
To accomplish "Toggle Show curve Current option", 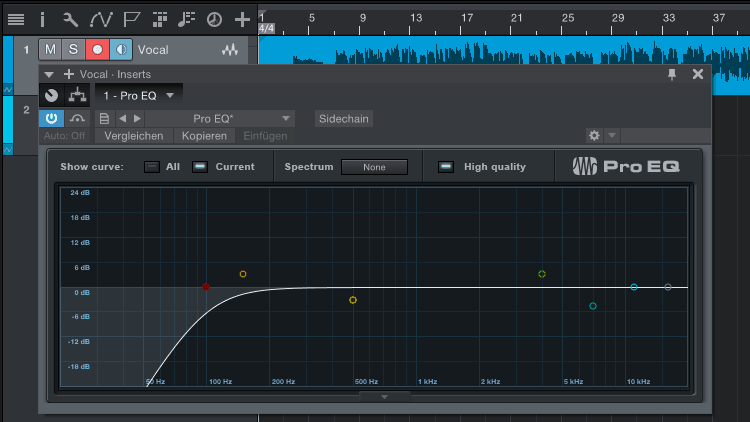I will (200, 167).
